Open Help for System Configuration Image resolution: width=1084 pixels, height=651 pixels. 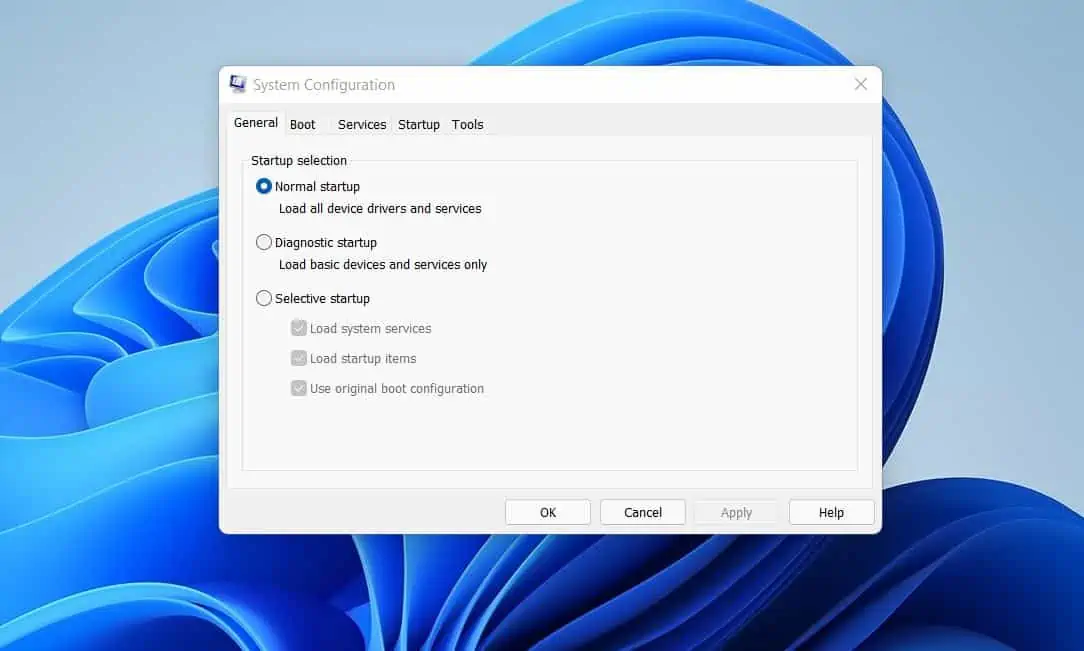click(832, 512)
